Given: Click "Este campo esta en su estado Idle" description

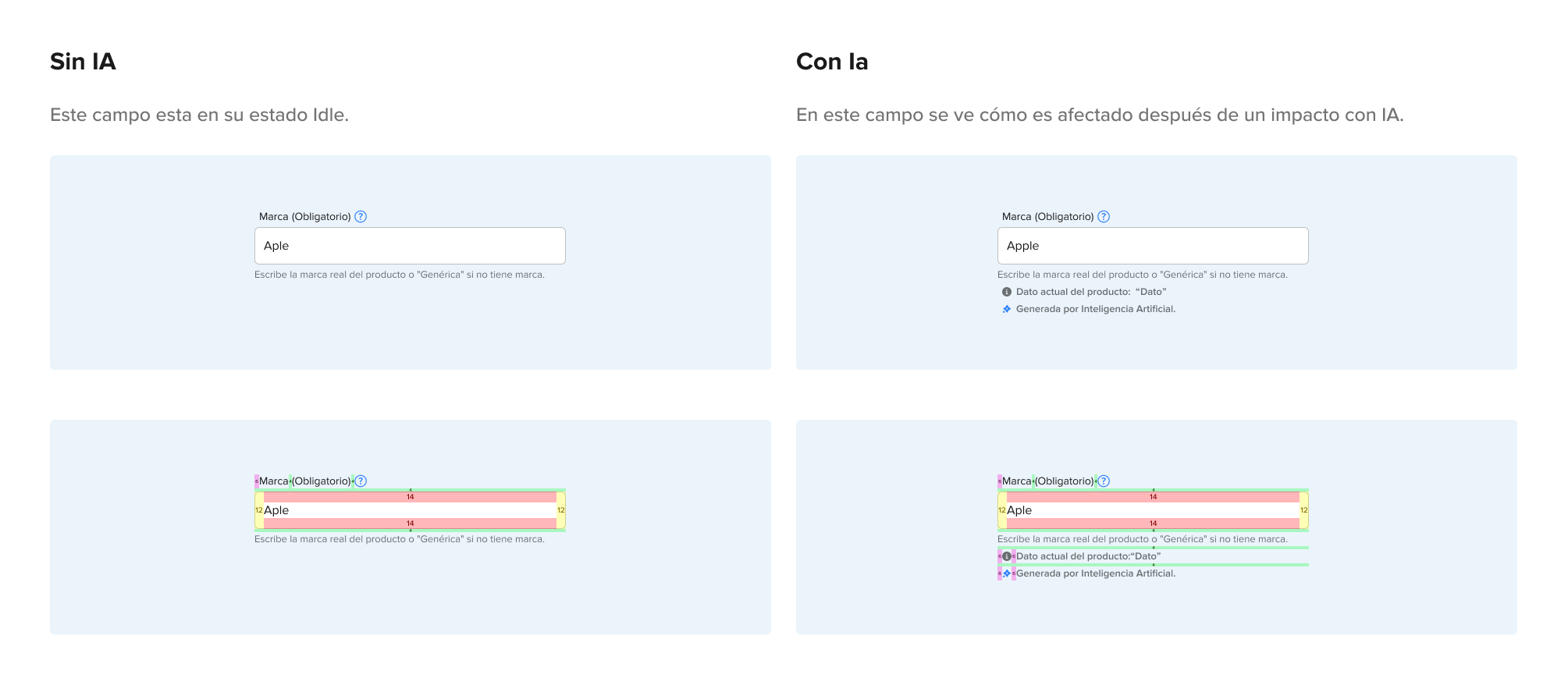Looking at the screenshot, I should [x=199, y=115].
